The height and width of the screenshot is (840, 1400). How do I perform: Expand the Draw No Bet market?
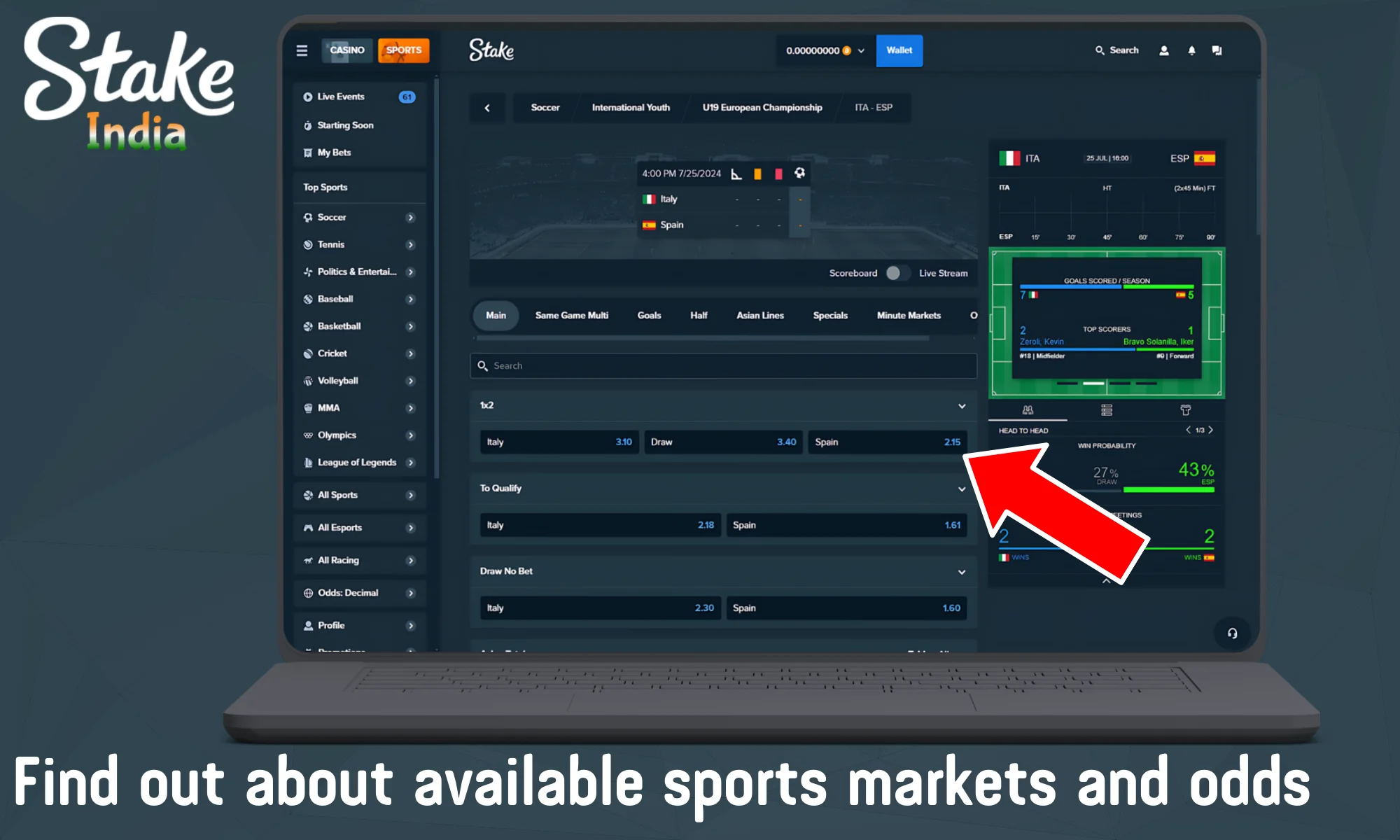pos(962,571)
